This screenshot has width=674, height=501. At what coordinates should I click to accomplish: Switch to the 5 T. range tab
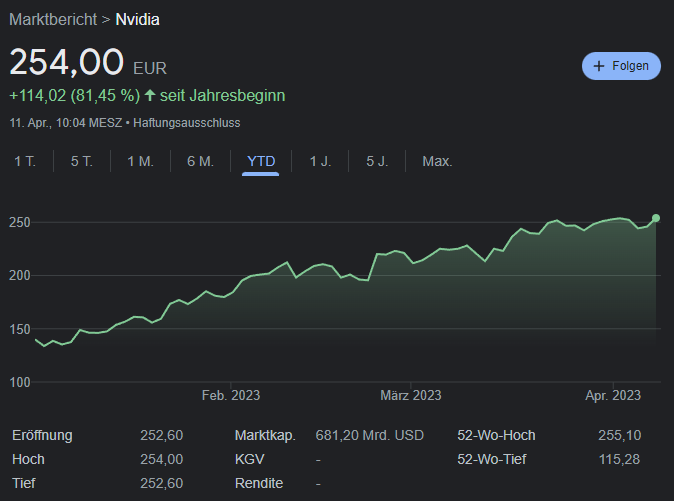point(82,161)
